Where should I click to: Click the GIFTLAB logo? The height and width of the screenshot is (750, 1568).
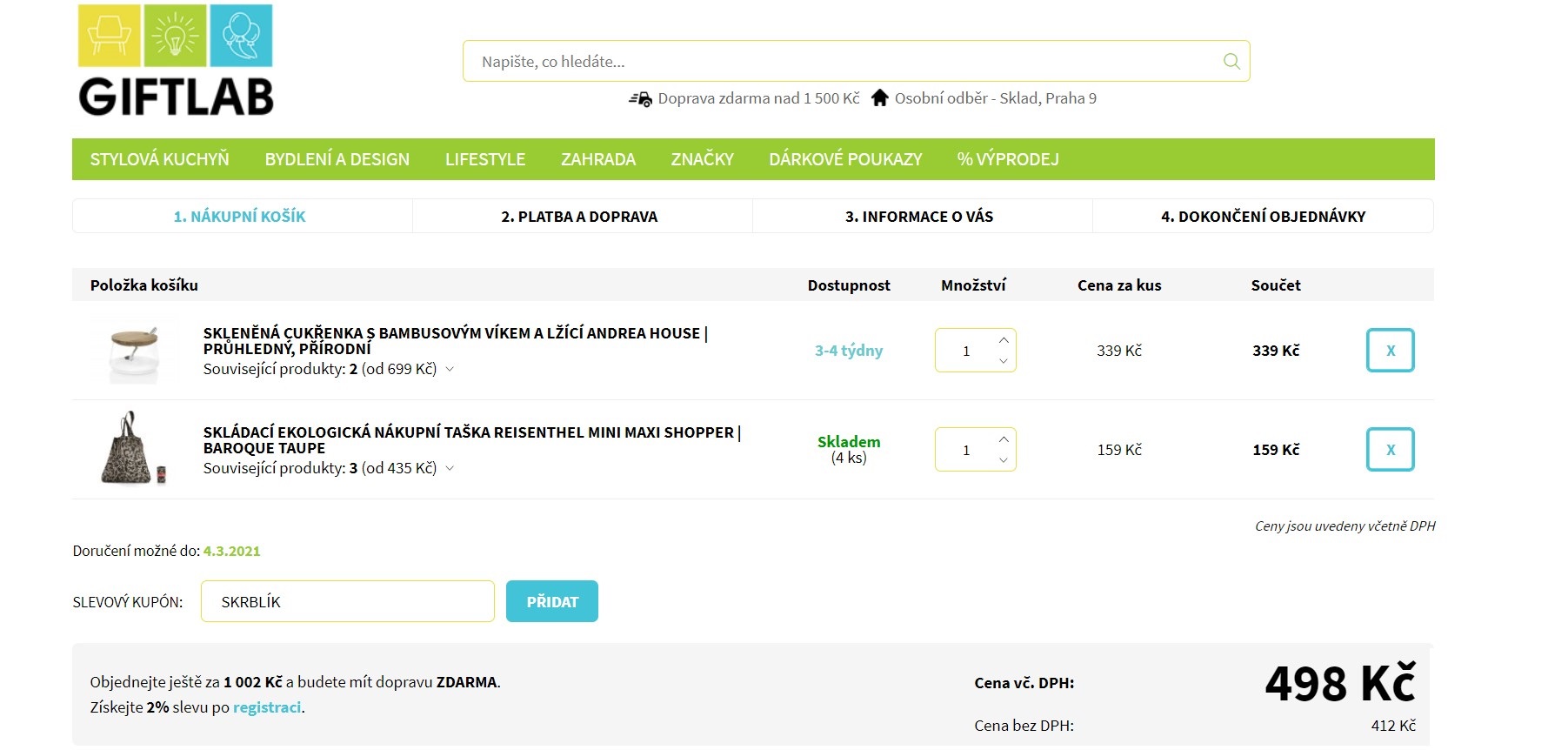(x=176, y=60)
